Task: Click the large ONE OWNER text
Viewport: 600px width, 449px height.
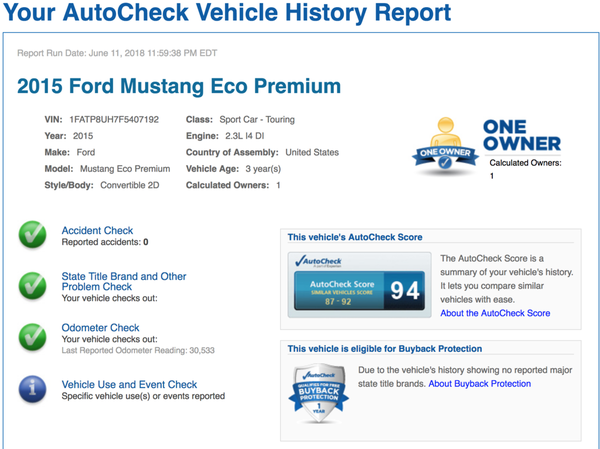Action: click(522, 136)
